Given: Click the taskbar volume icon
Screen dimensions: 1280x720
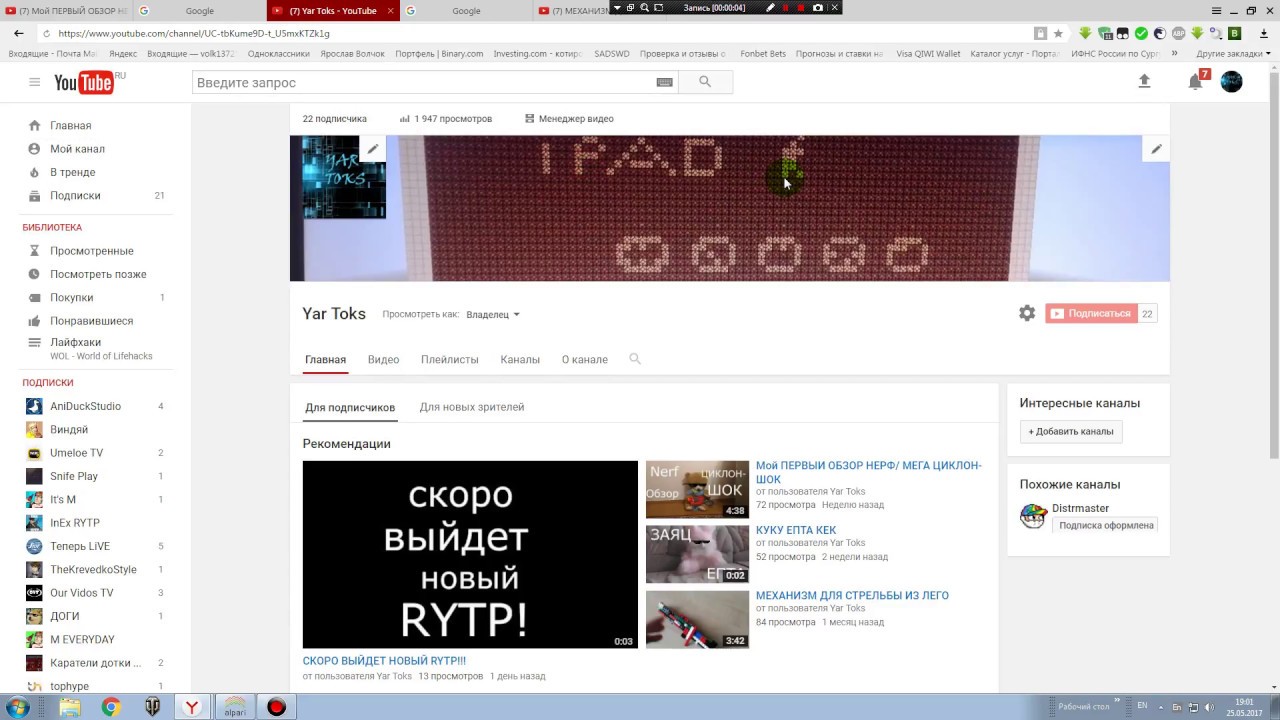Looking at the screenshot, I should tap(1210, 707).
